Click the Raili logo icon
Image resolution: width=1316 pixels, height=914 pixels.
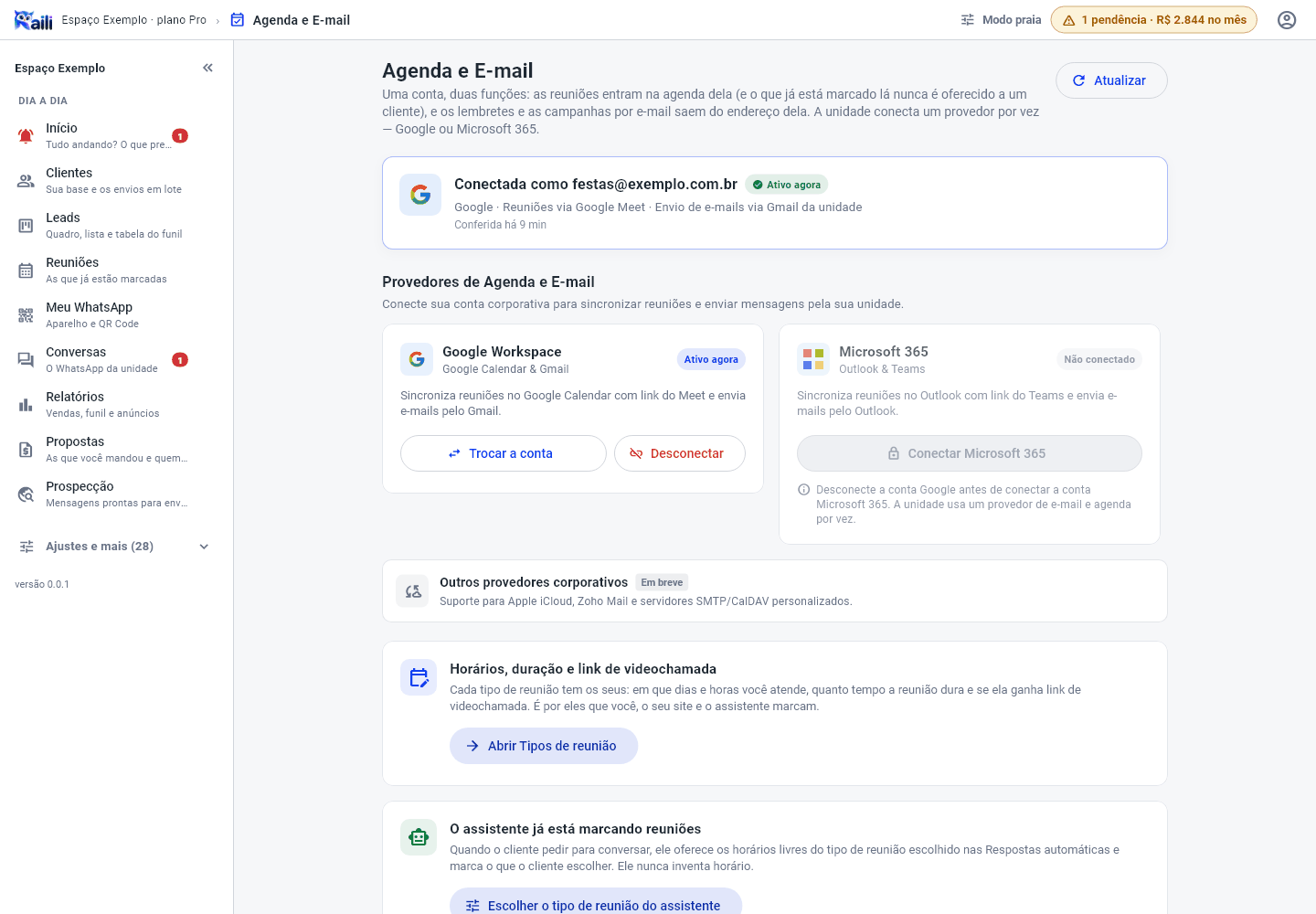(34, 20)
